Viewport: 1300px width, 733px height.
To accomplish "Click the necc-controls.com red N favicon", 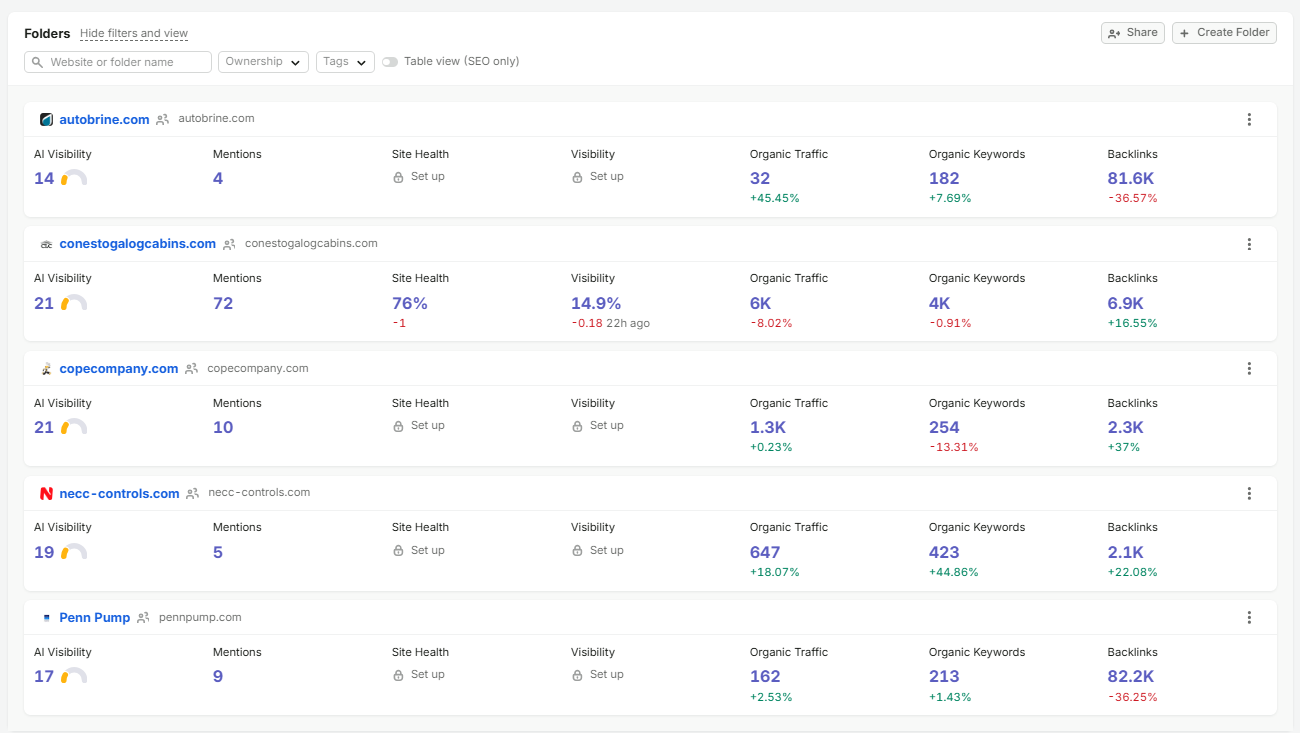I will 46,493.
